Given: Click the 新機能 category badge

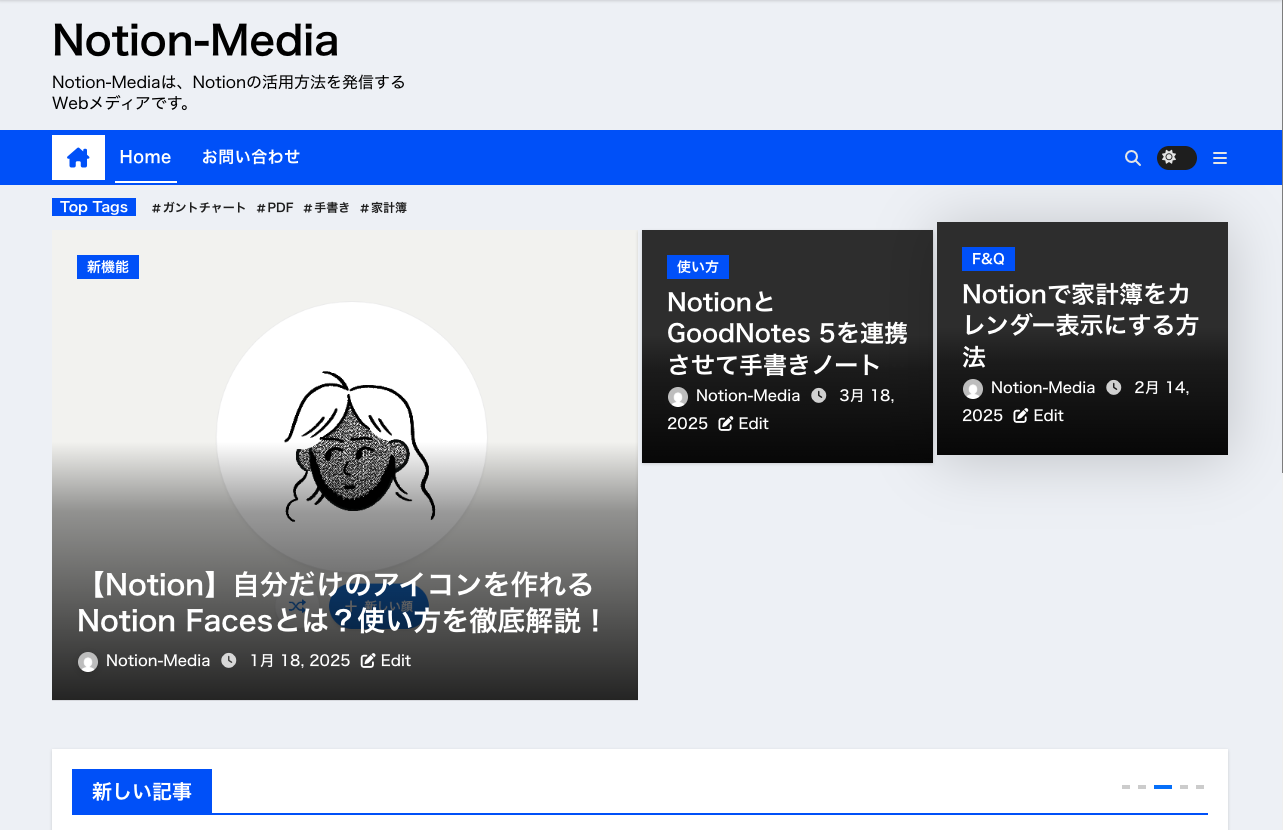Looking at the screenshot, I should pos(108,267).
